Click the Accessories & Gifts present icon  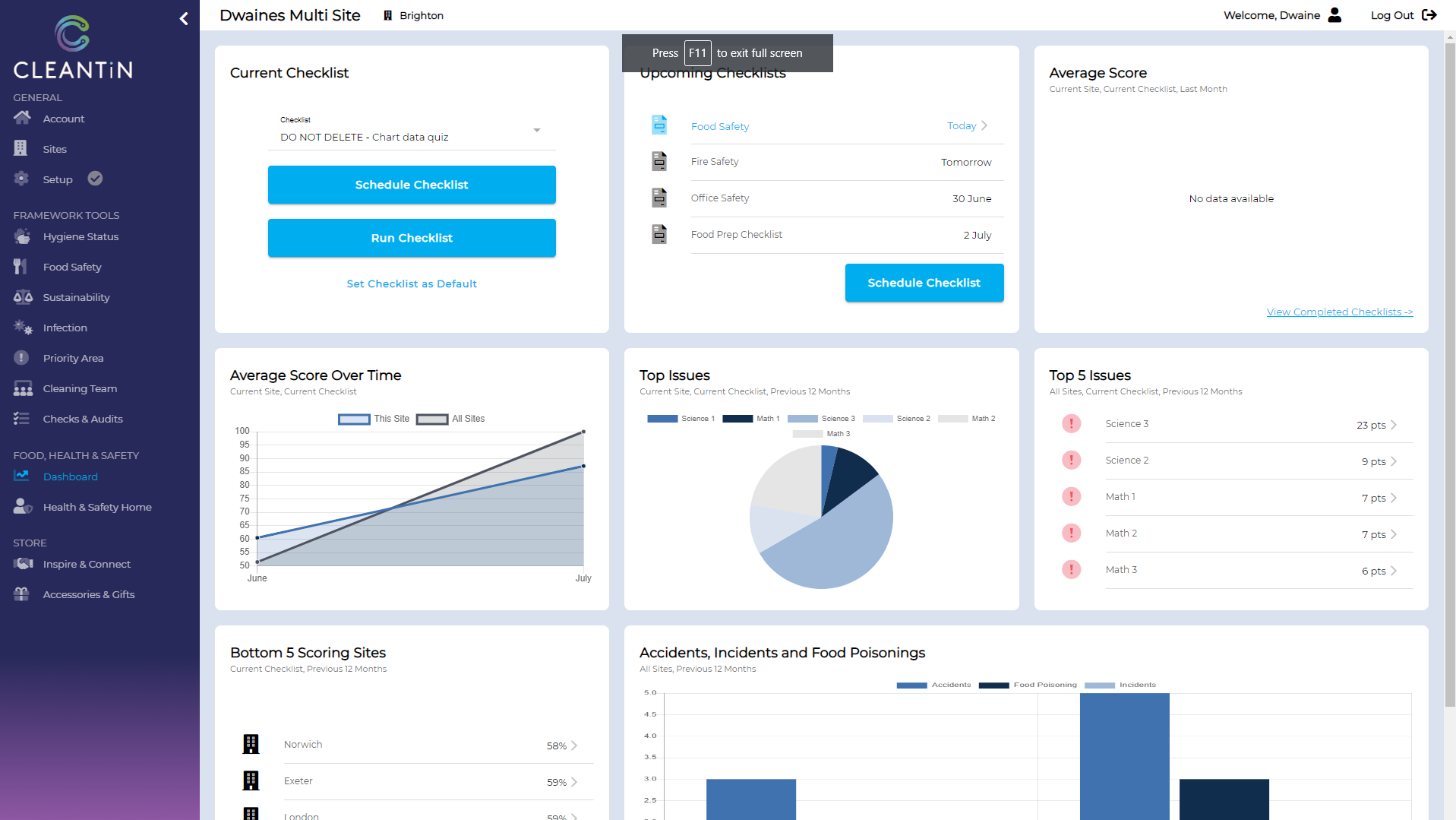pos(21,594)
